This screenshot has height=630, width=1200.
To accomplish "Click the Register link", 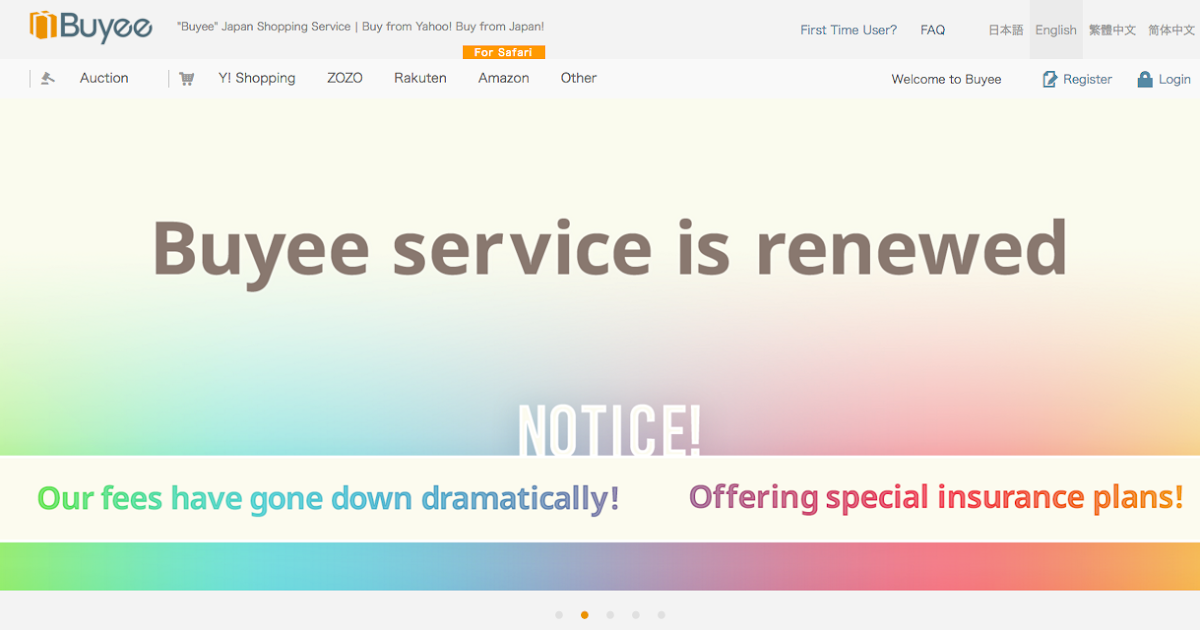I will point(1087,79).
